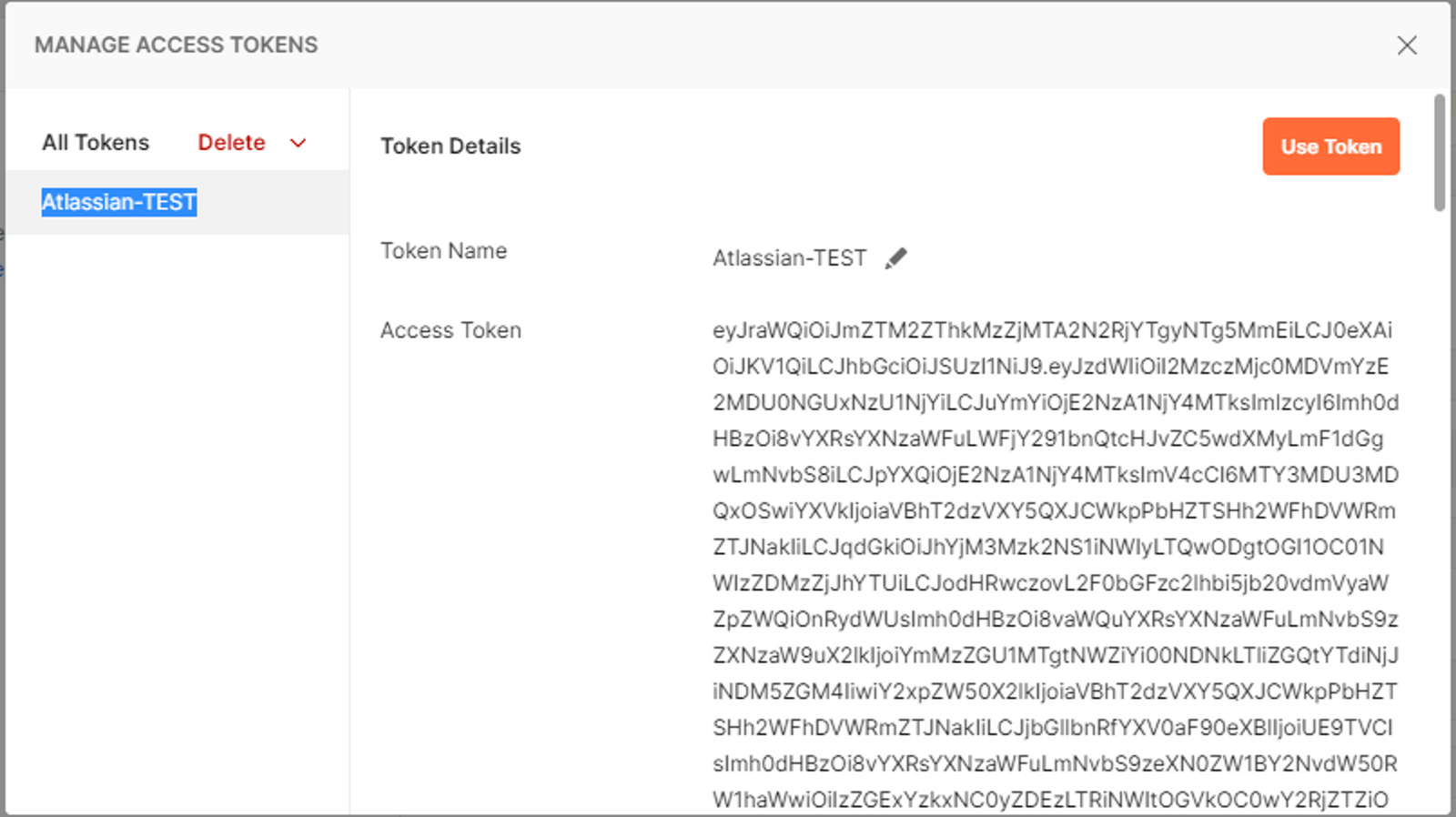Click token line starting with eyJraWQiOiJm
Screen dimensions: 1456x817
(x=1052, y=330)
